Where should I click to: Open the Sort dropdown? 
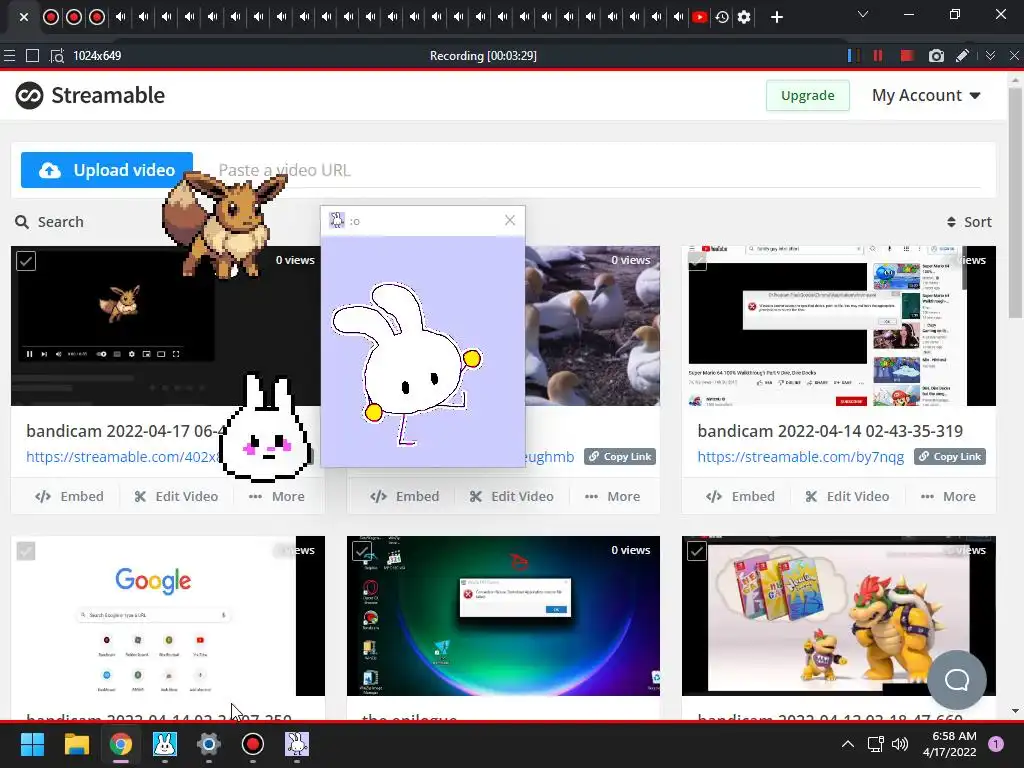[x=969, y=222]
